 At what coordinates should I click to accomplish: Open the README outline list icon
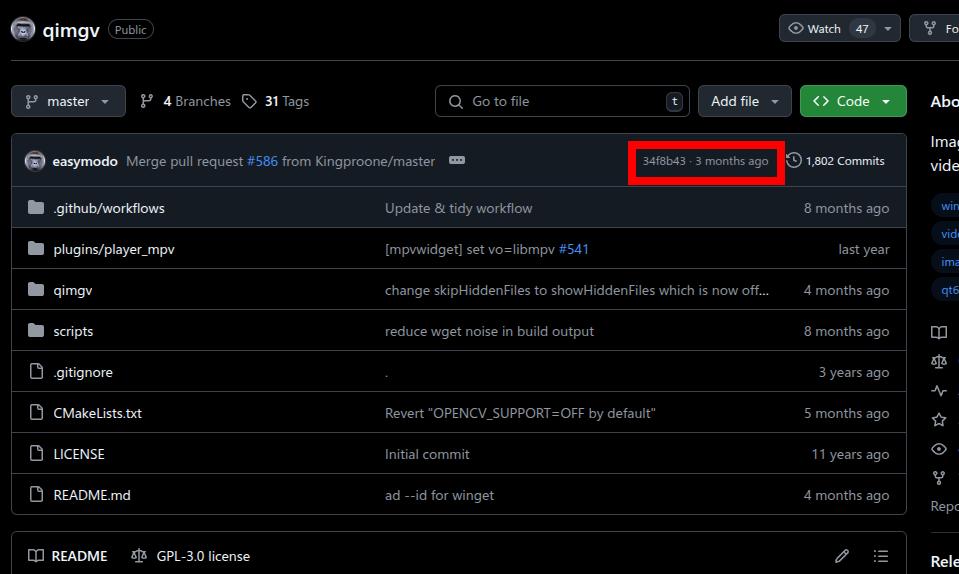click(881, 556)
